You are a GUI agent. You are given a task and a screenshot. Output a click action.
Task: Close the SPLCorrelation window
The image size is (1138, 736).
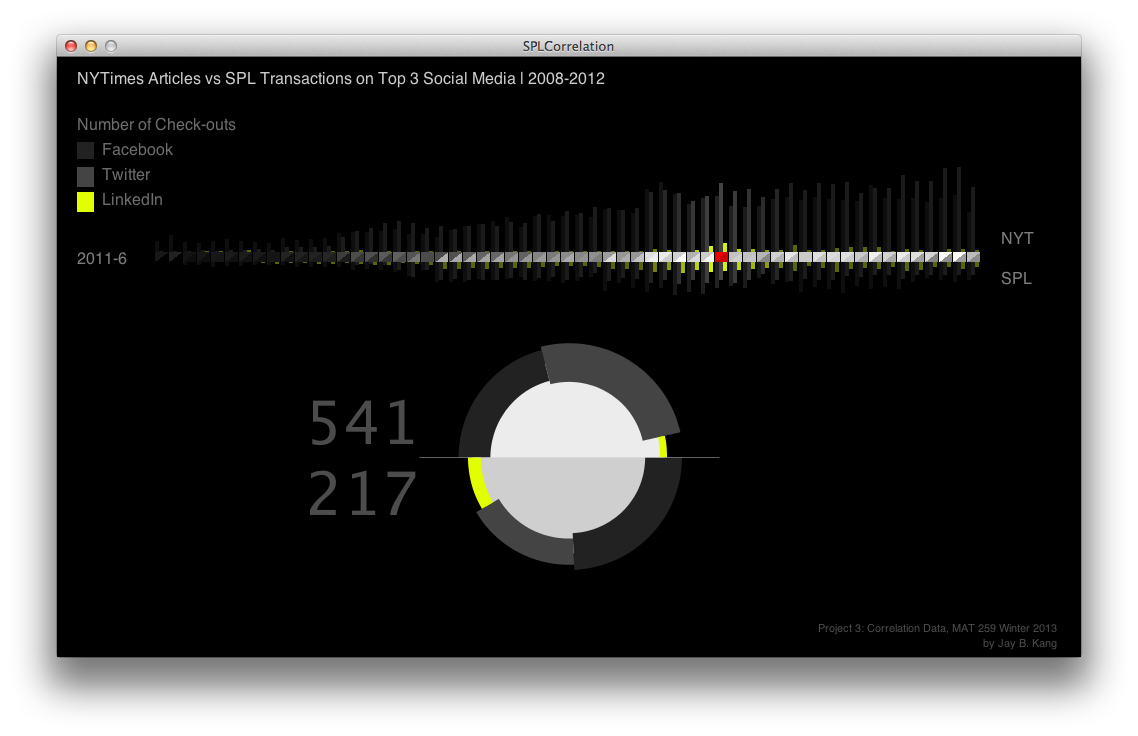click(71, 46)
